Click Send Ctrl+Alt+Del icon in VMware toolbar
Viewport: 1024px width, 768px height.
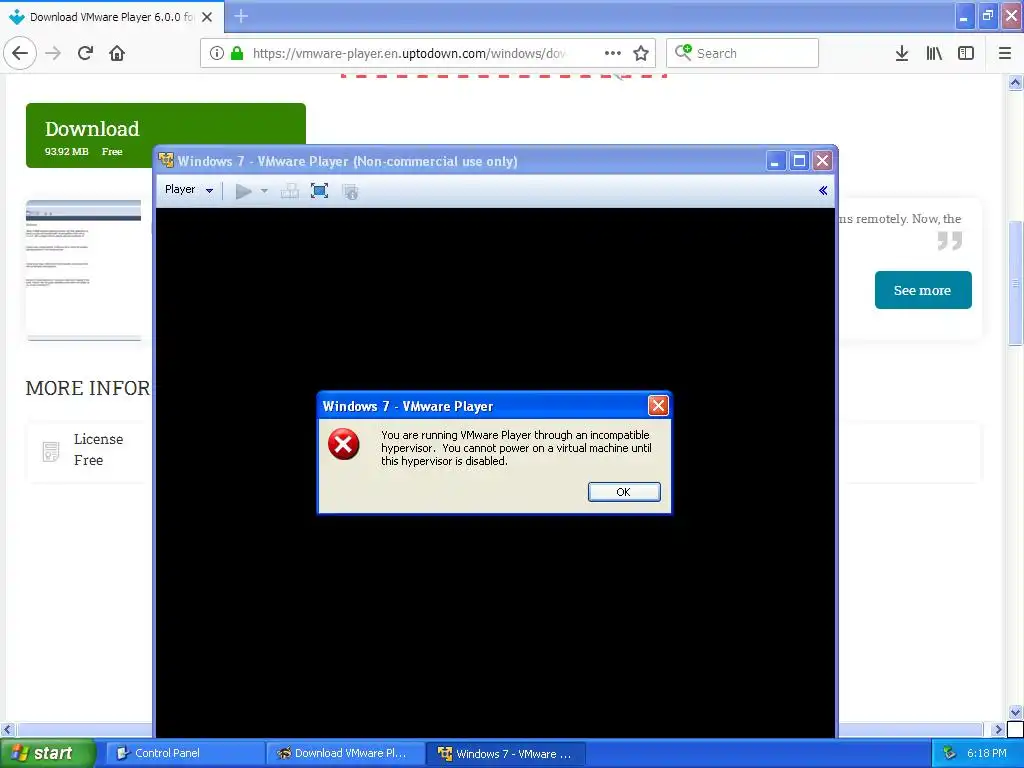pyautogui.click(x=289, y=191)
